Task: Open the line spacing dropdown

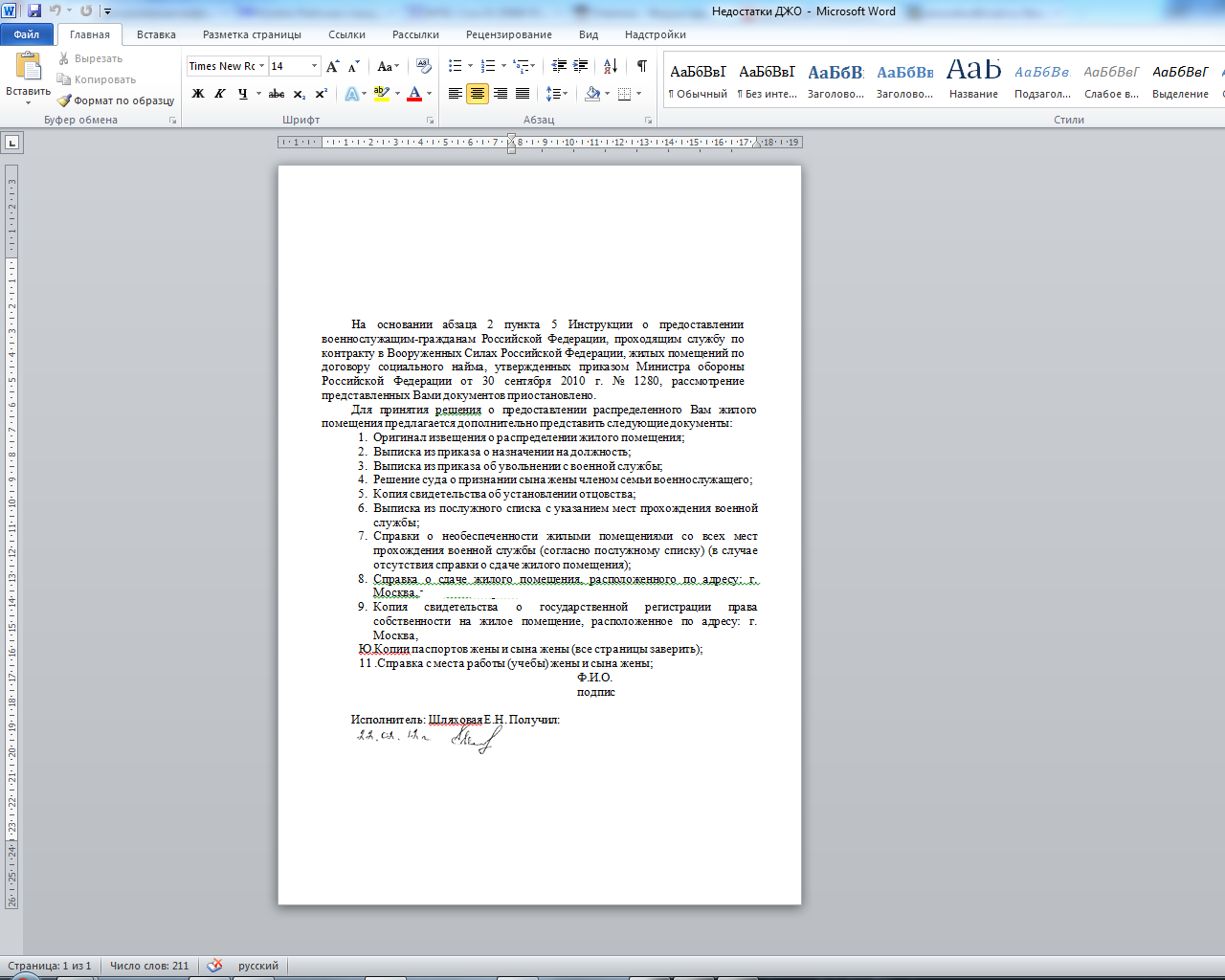Action: coord(556,94)
